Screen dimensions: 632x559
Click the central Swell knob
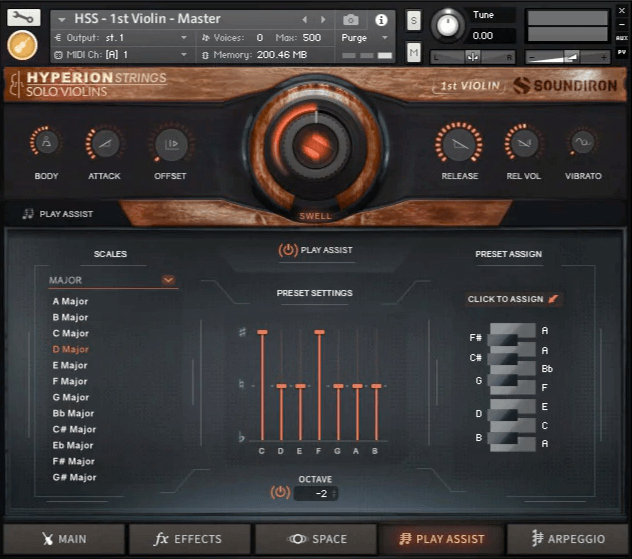tap(316, 145)
